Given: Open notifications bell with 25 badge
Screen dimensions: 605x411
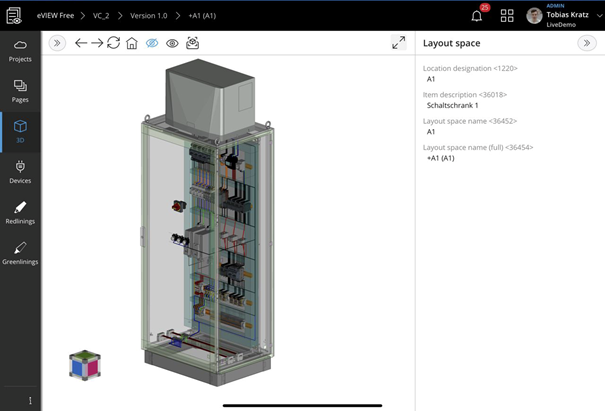Looking at the screenshot, I should click(477, 15).
